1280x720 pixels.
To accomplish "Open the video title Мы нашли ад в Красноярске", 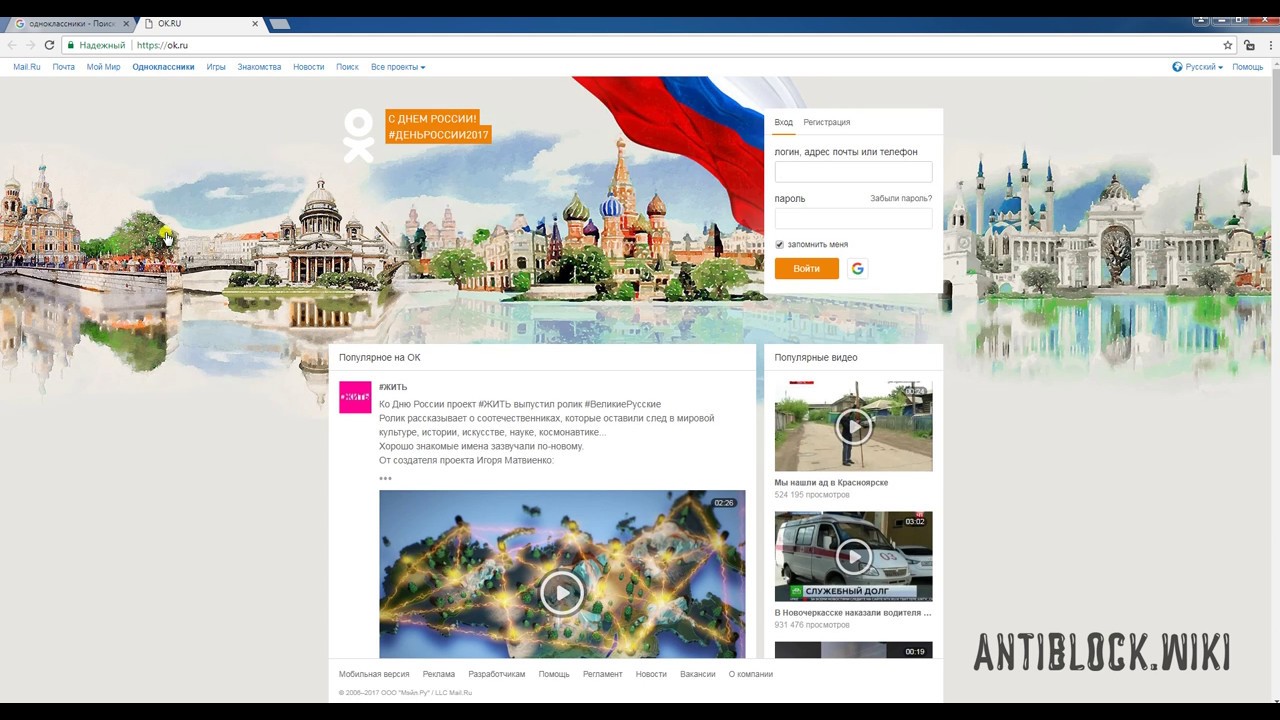I will [831, 482].
